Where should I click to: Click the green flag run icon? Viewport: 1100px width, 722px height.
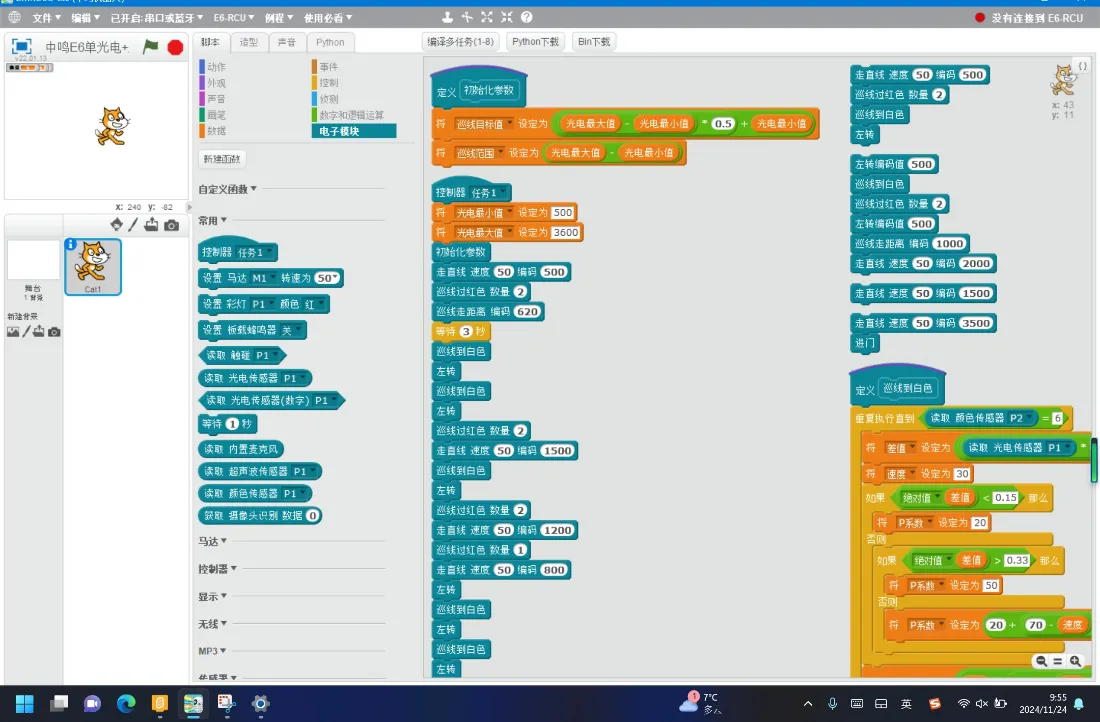151,47
